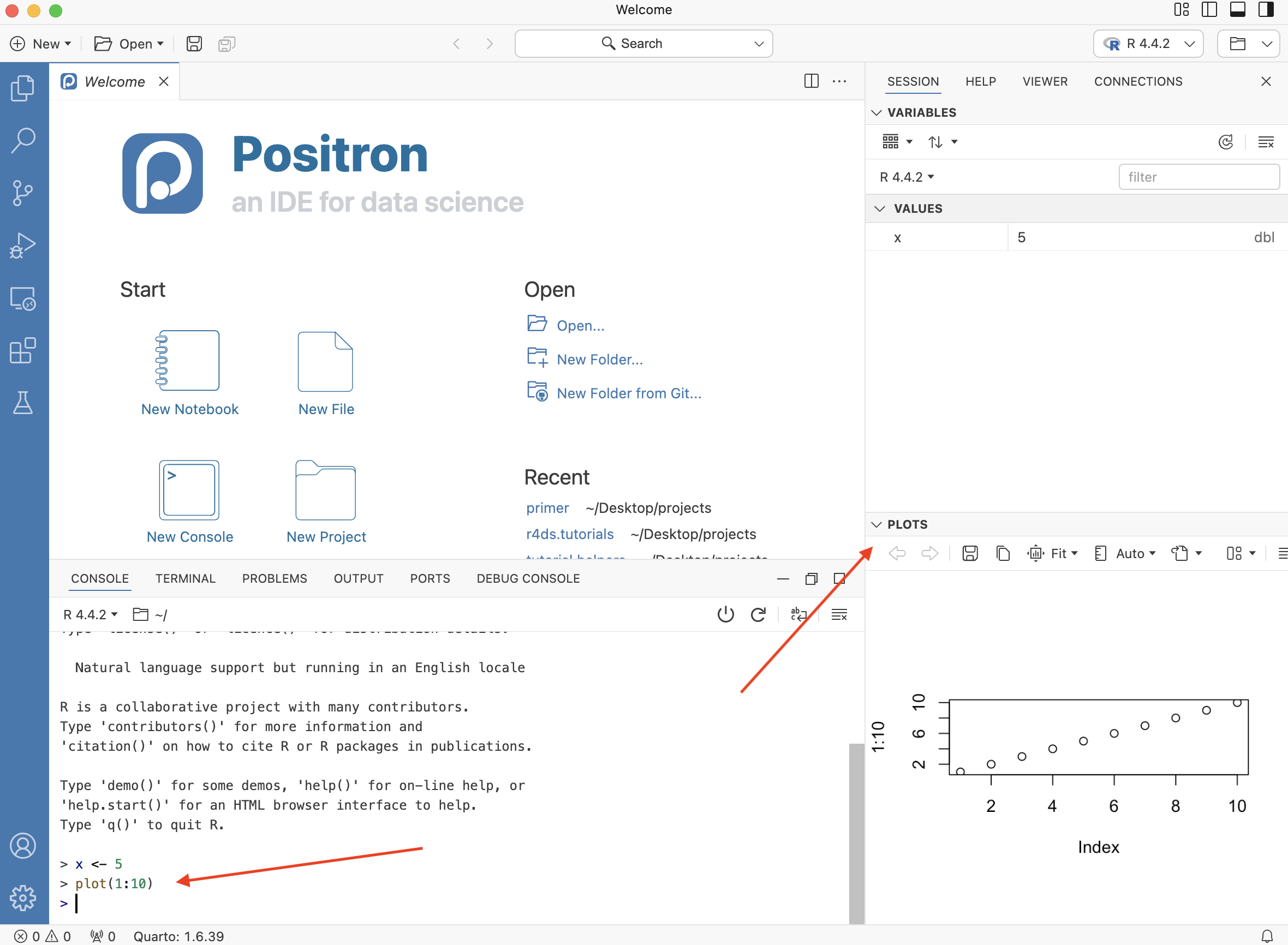
Task: Toggle word wrap in the console
Action: pyautogui.click(x=798, y=614)
